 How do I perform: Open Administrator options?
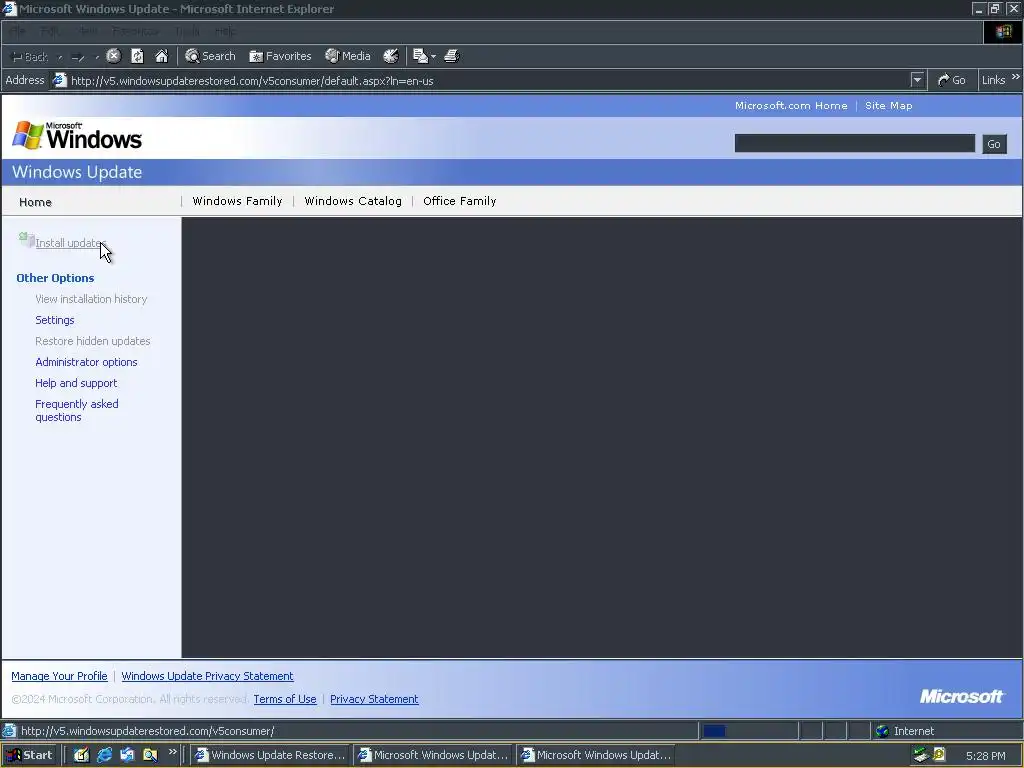tap(86, 362)
